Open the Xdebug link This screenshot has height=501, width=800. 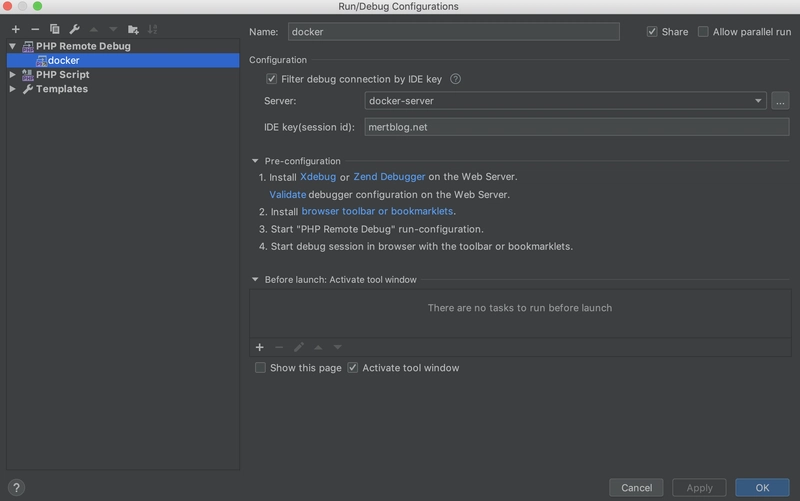(318, 177)
